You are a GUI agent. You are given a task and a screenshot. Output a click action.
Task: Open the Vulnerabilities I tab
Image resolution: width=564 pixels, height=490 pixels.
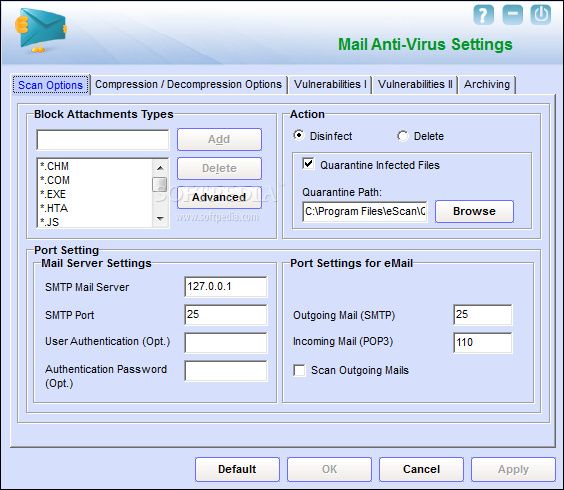coord(330,84)
